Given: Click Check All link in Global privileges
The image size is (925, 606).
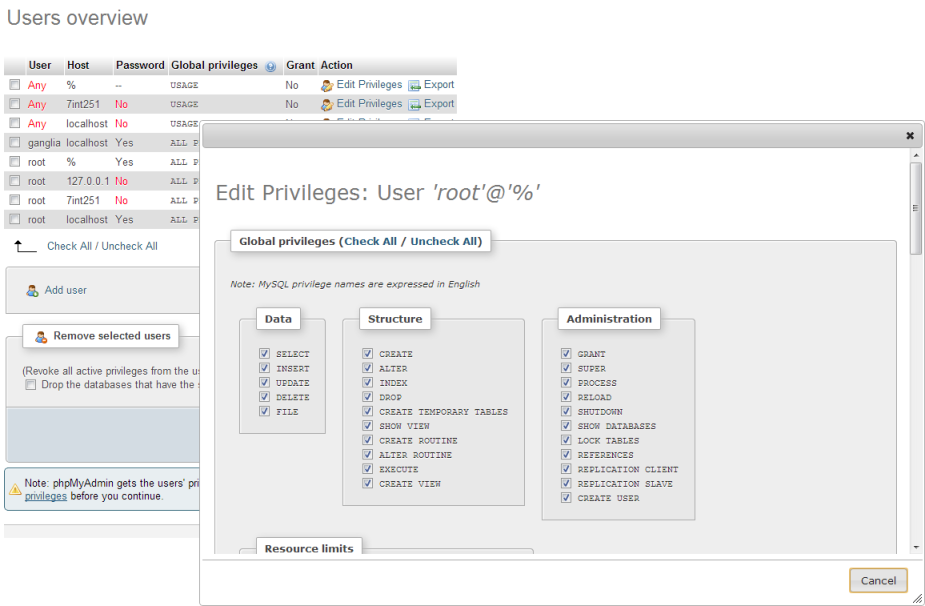Looking at the screenshot, I should [370, 241].
